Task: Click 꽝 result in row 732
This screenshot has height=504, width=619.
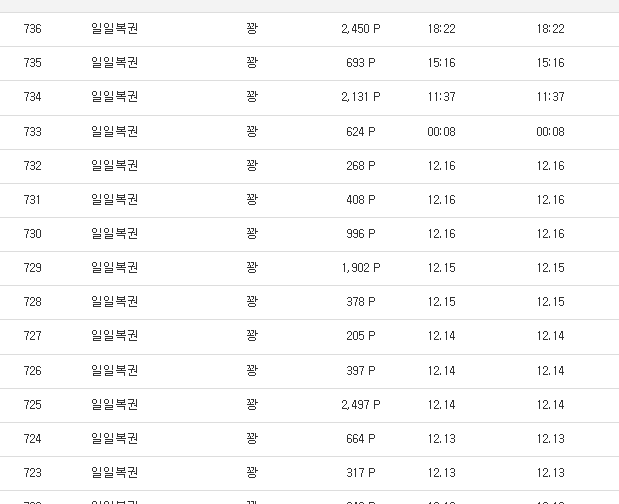Action: click(x=252, y=166)
